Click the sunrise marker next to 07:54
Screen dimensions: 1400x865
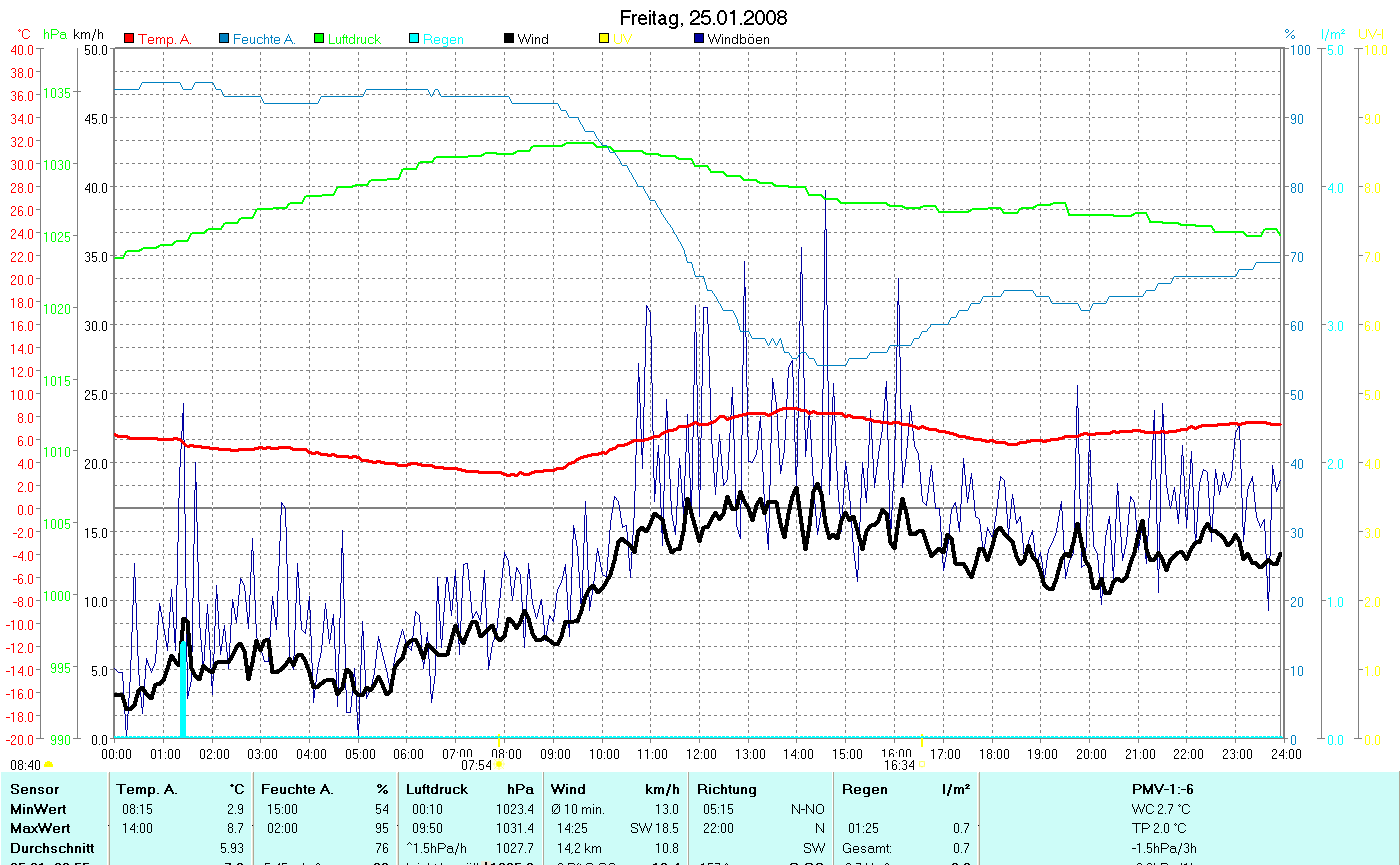click(499, 765)
